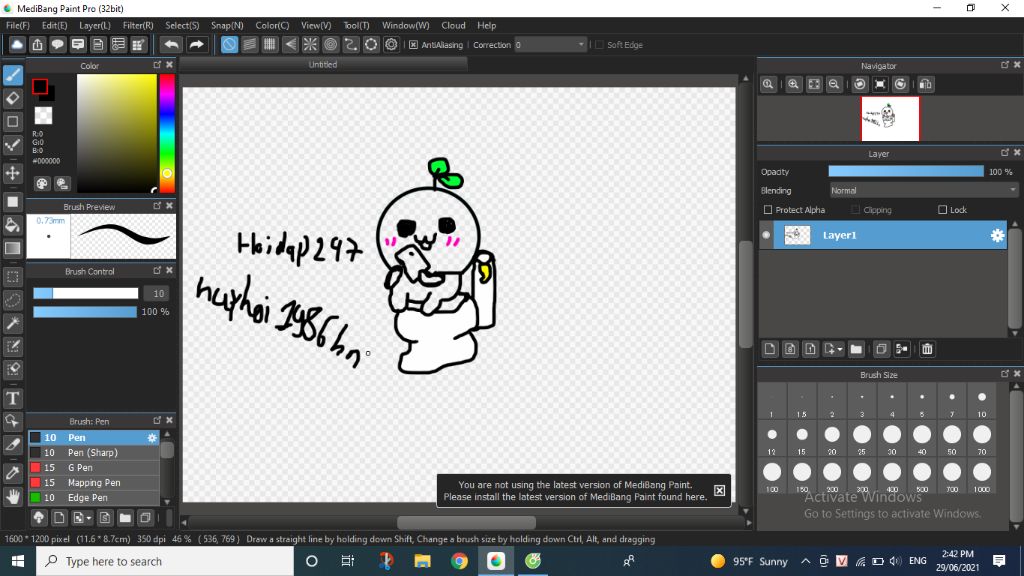Image resolution: width=1024 pixels, height=576 pixels.
Task: Turn off snap with the Snap Off icon
Action: point(229,44)
